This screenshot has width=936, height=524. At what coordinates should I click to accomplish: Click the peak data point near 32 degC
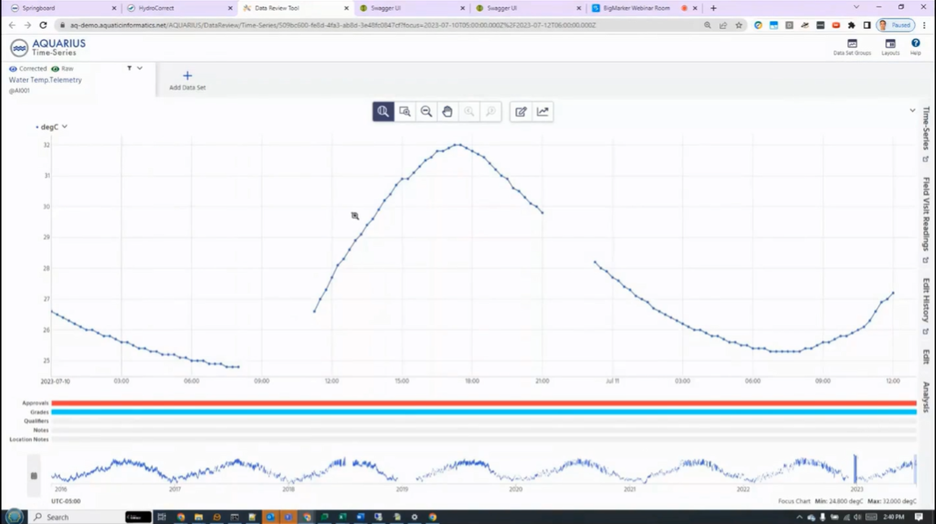(458, 144)
